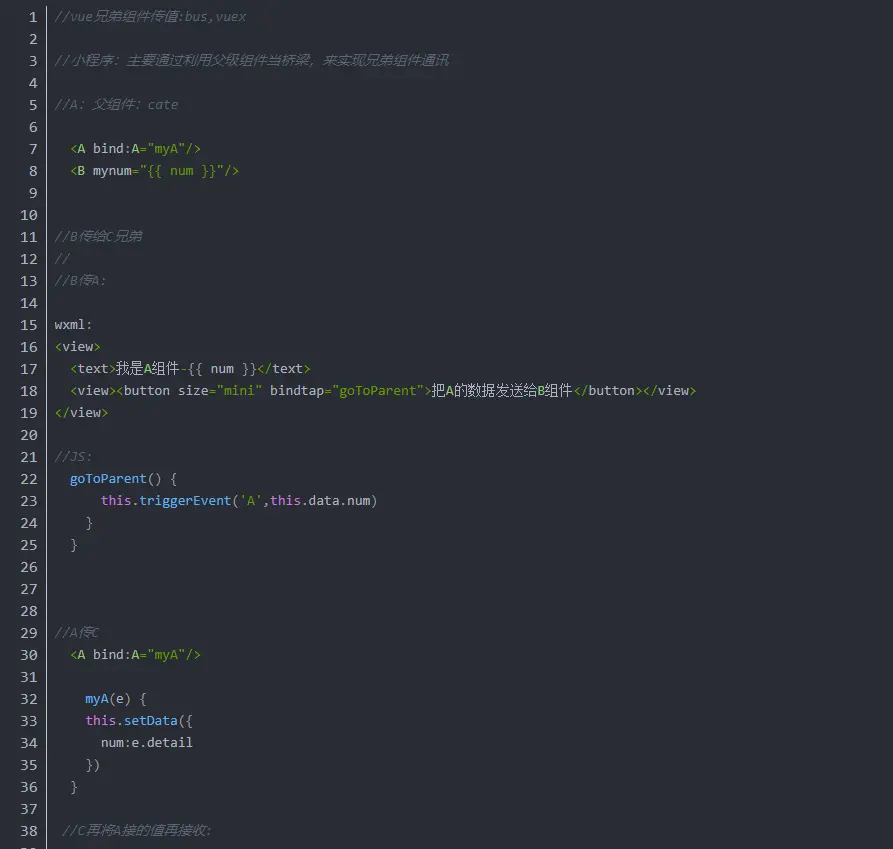Click line number 38 in gutter
The width and height of the screenshot is (893, 849).
tap(29, 831)
